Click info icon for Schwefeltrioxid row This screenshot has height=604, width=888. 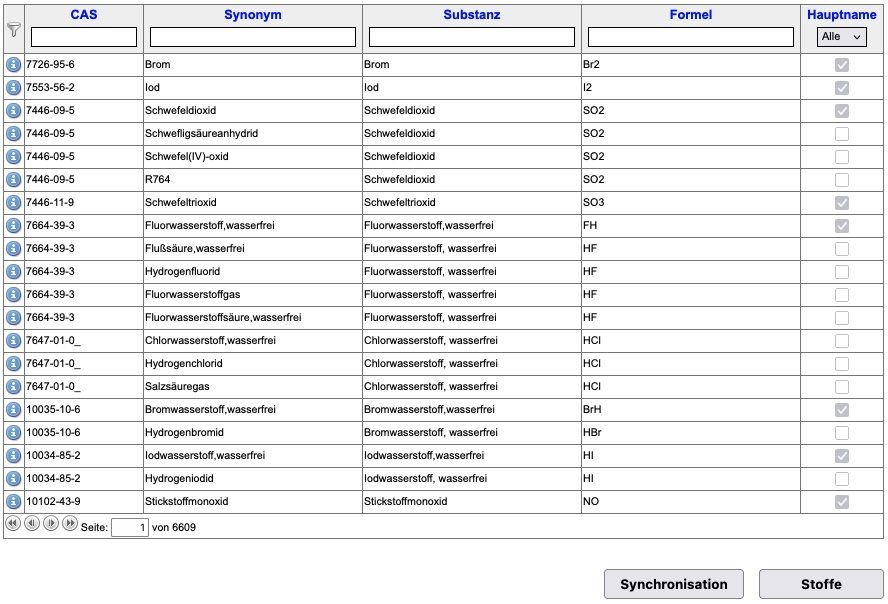(14, 203)
